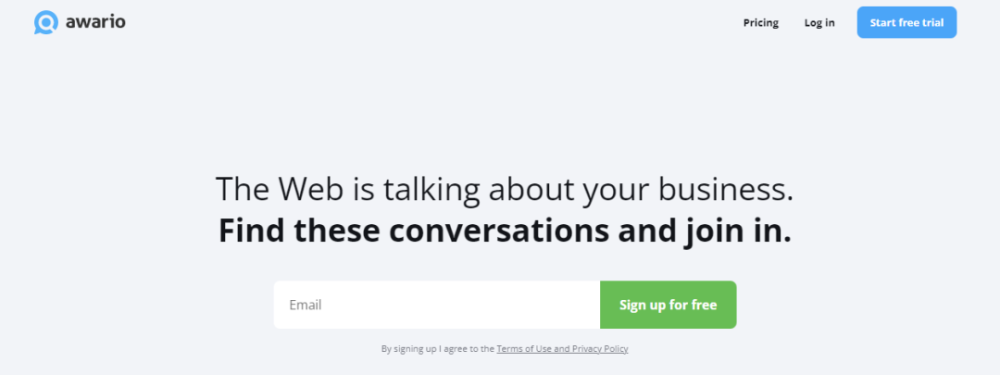The image size is (1000, 375).
Task: Click the Awario speech-bubble logo icon
Action: [x=45, y=22]
